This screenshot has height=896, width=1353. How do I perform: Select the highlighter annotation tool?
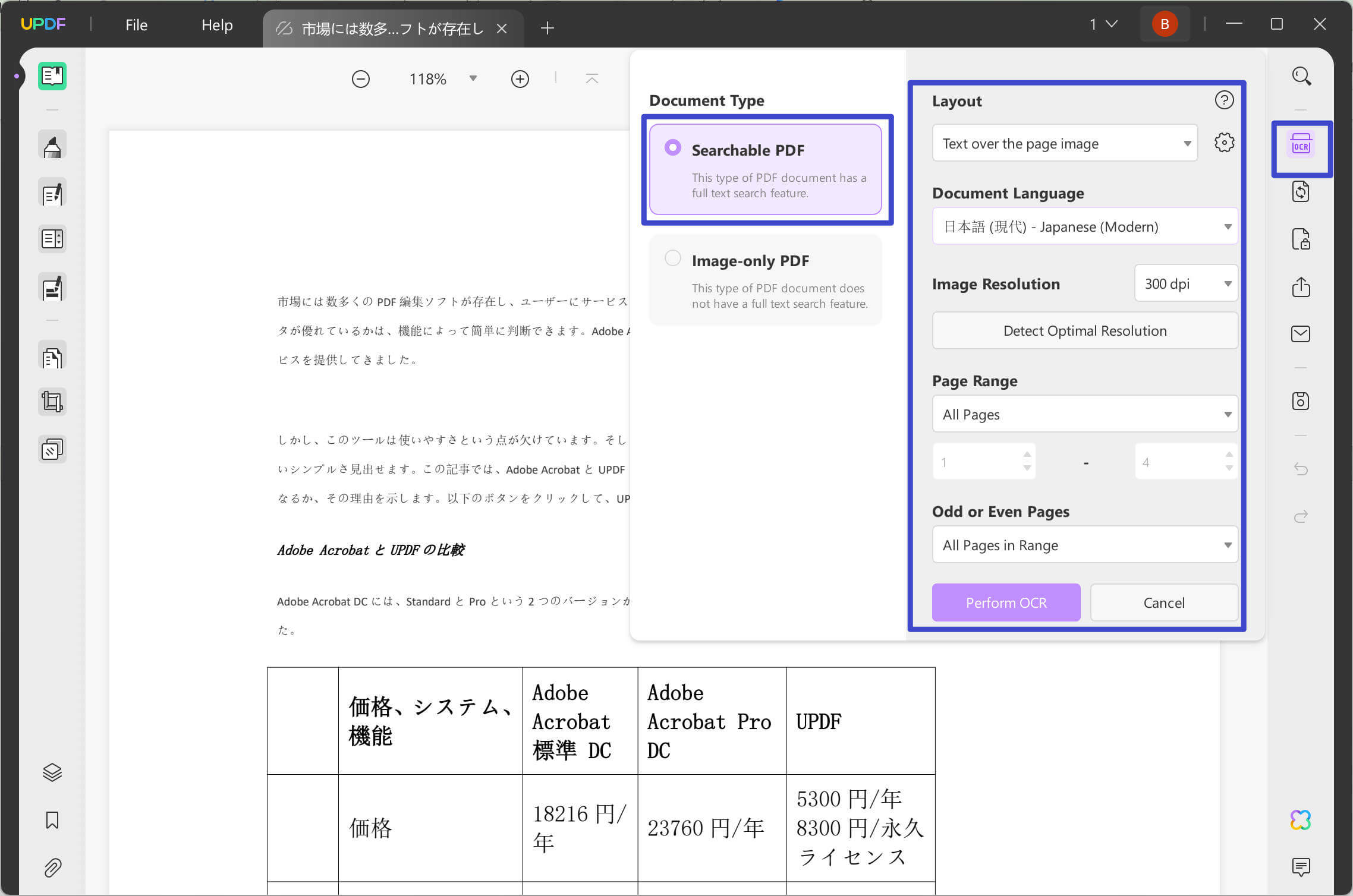point(52,144)
